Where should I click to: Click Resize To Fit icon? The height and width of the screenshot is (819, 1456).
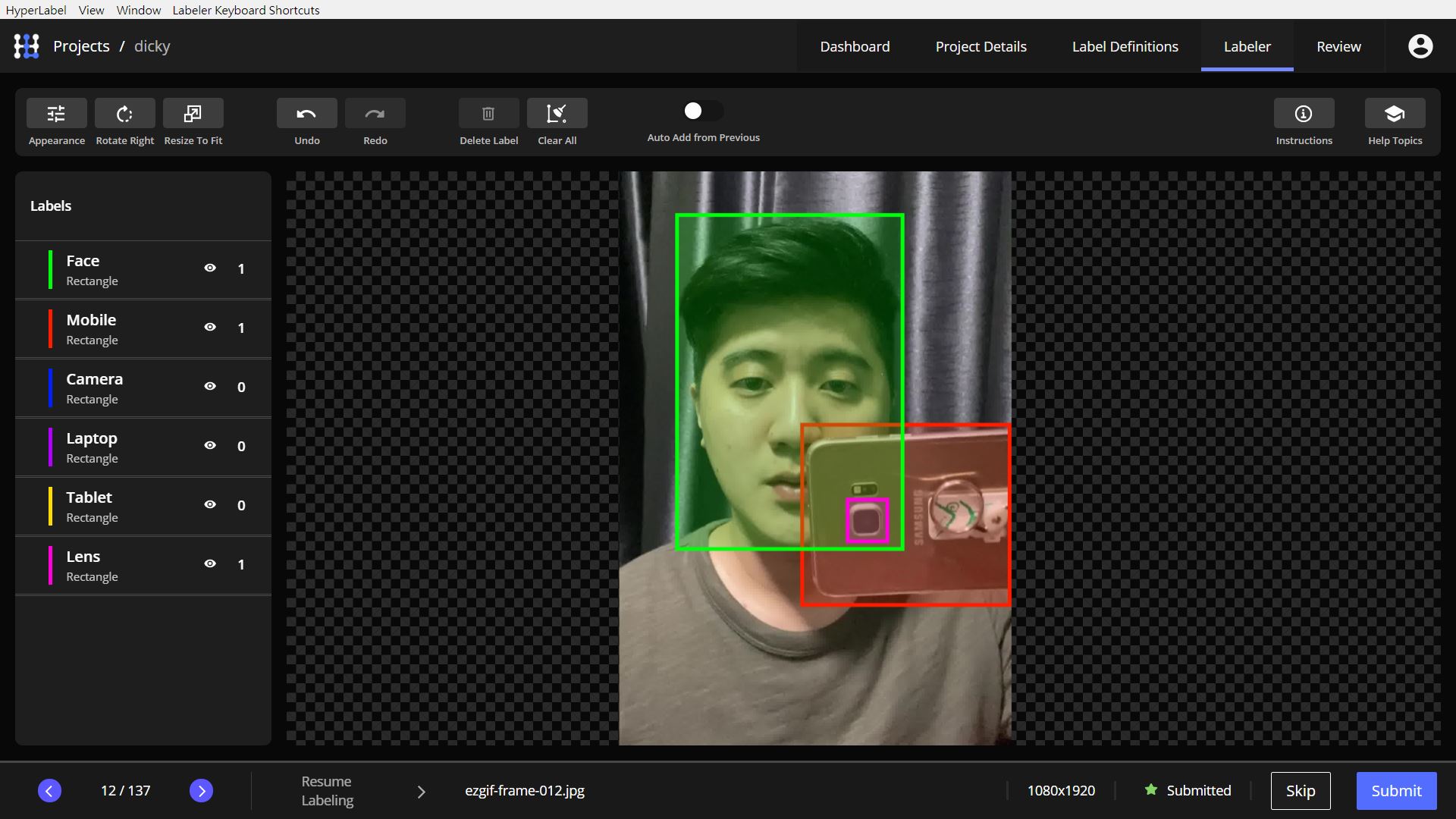tap(193, 114)
